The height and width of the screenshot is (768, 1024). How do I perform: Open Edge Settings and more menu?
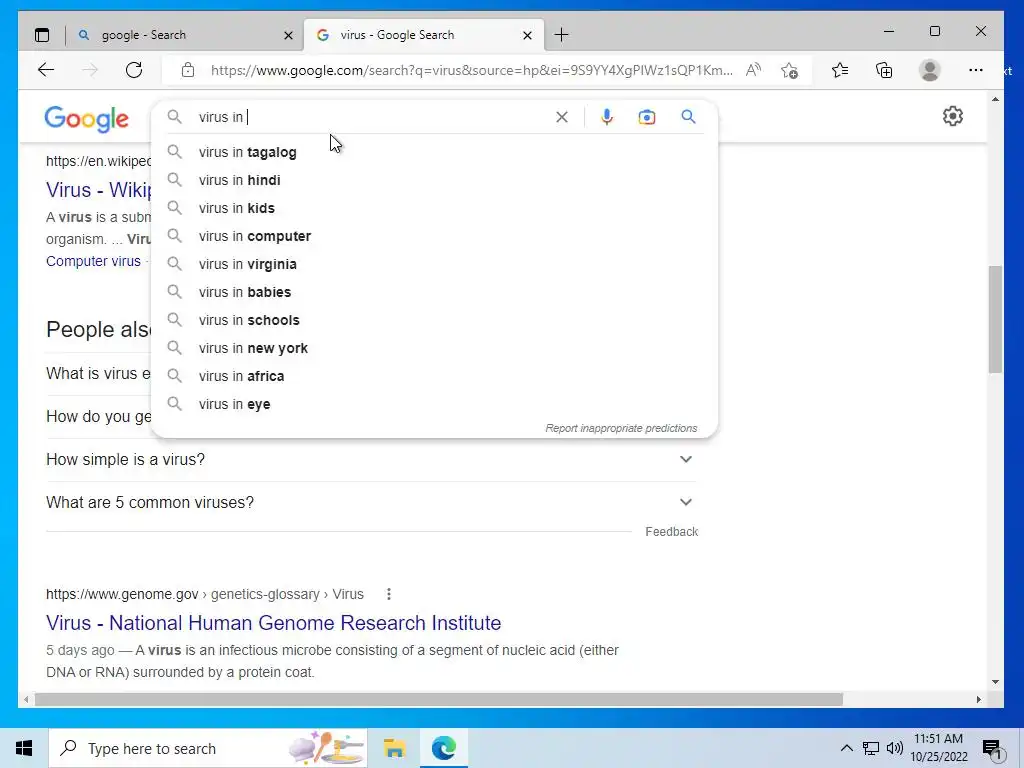976,70
